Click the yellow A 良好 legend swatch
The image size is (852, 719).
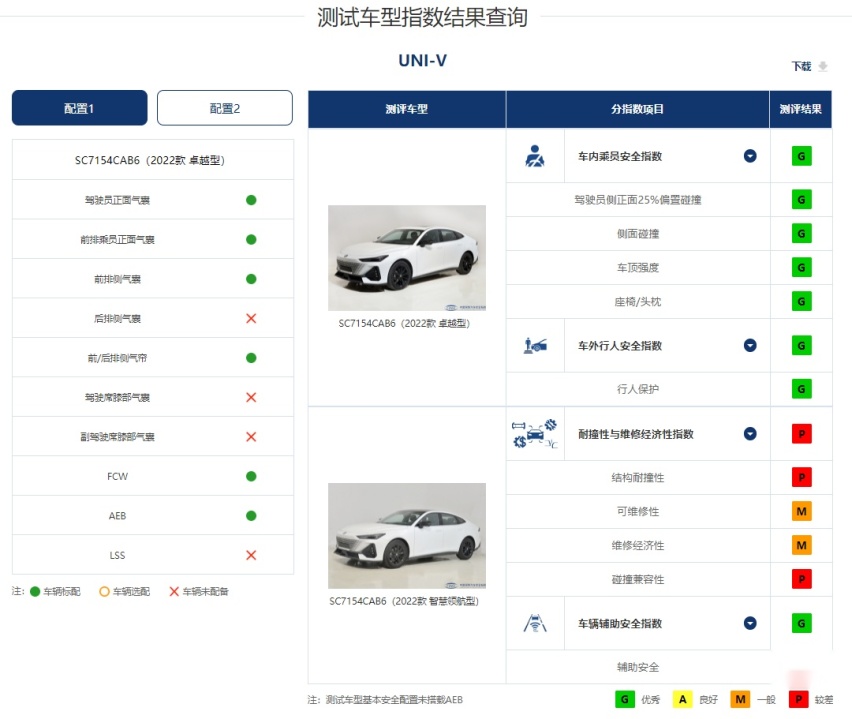pos(682,699)
